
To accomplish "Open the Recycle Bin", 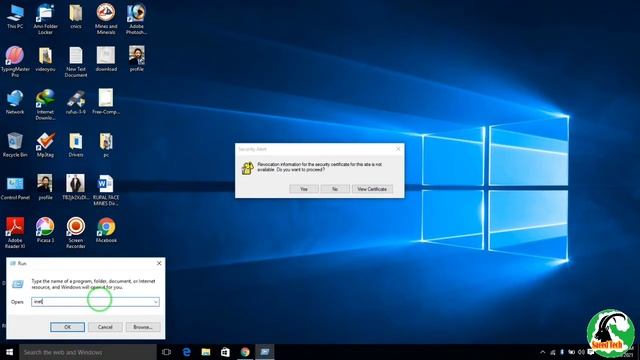I will pyautogui.click(x=15, y=145).
